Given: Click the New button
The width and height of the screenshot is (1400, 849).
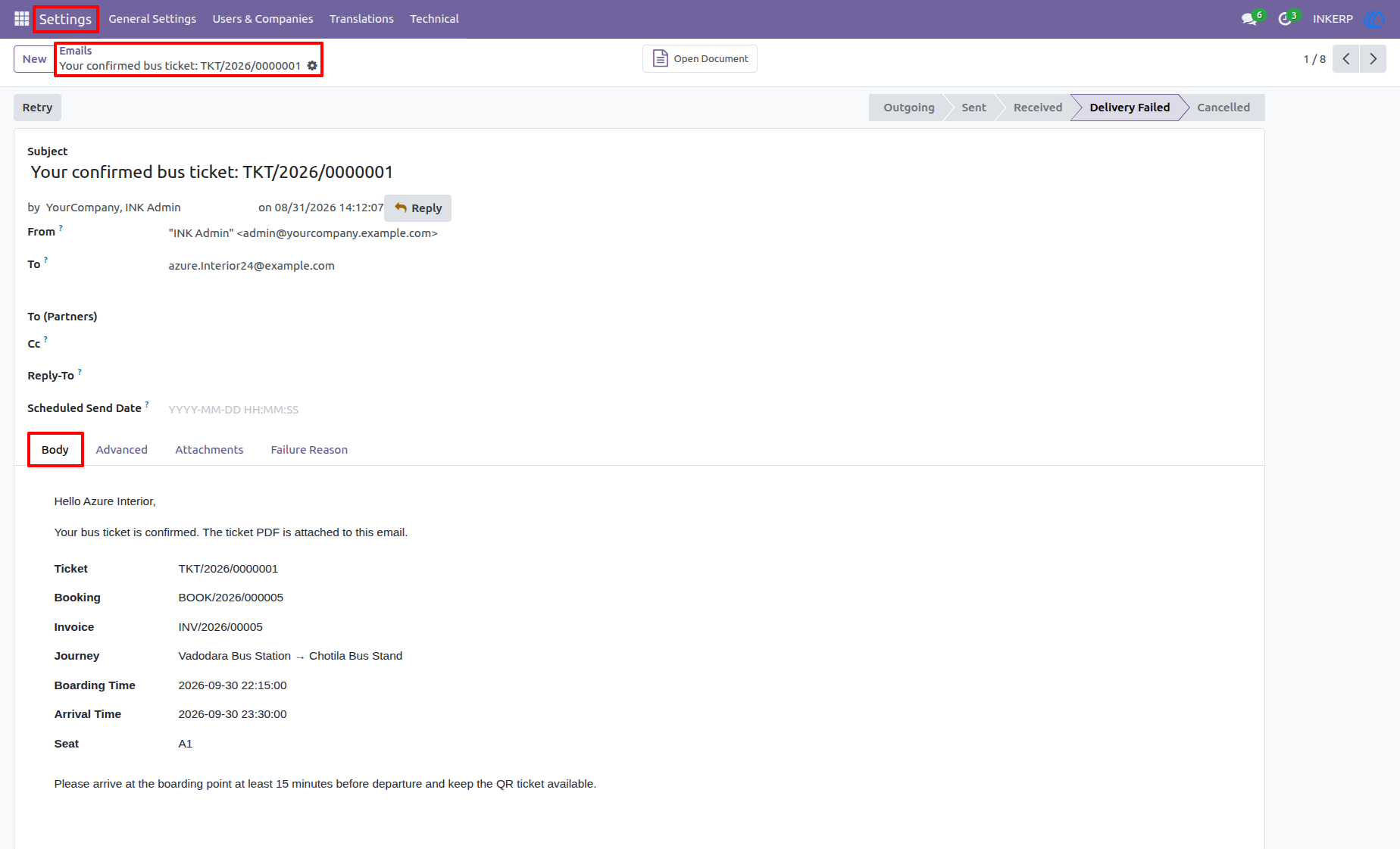Looking at the screenshot, I should tap(34, 59).
